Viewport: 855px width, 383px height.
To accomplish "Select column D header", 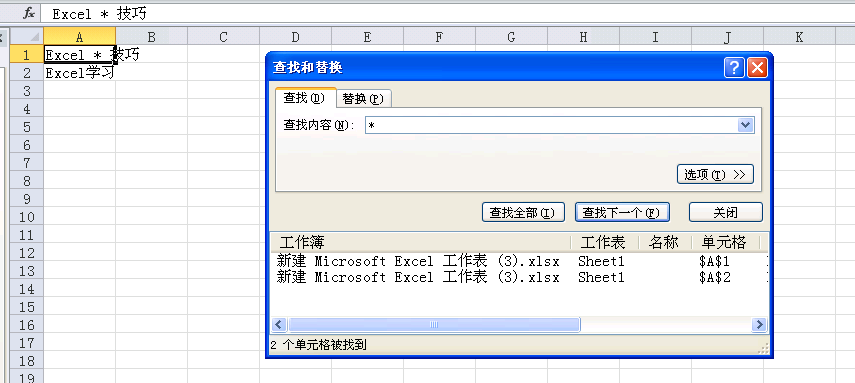I will (295, 37).
